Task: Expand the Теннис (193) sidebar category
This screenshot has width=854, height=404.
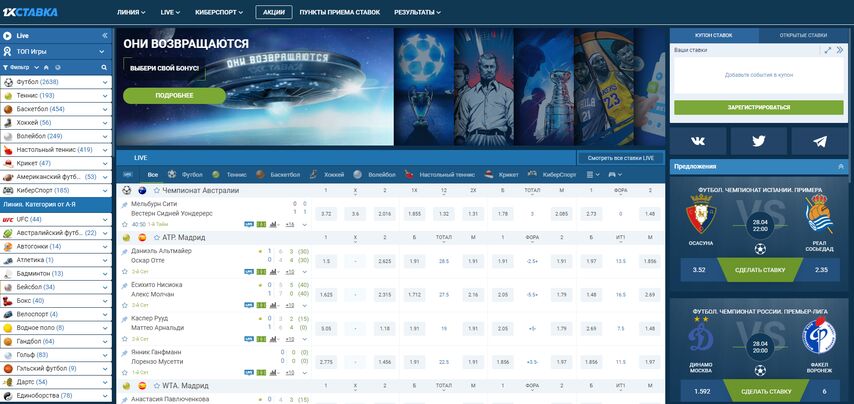Action: coord(105,96)
